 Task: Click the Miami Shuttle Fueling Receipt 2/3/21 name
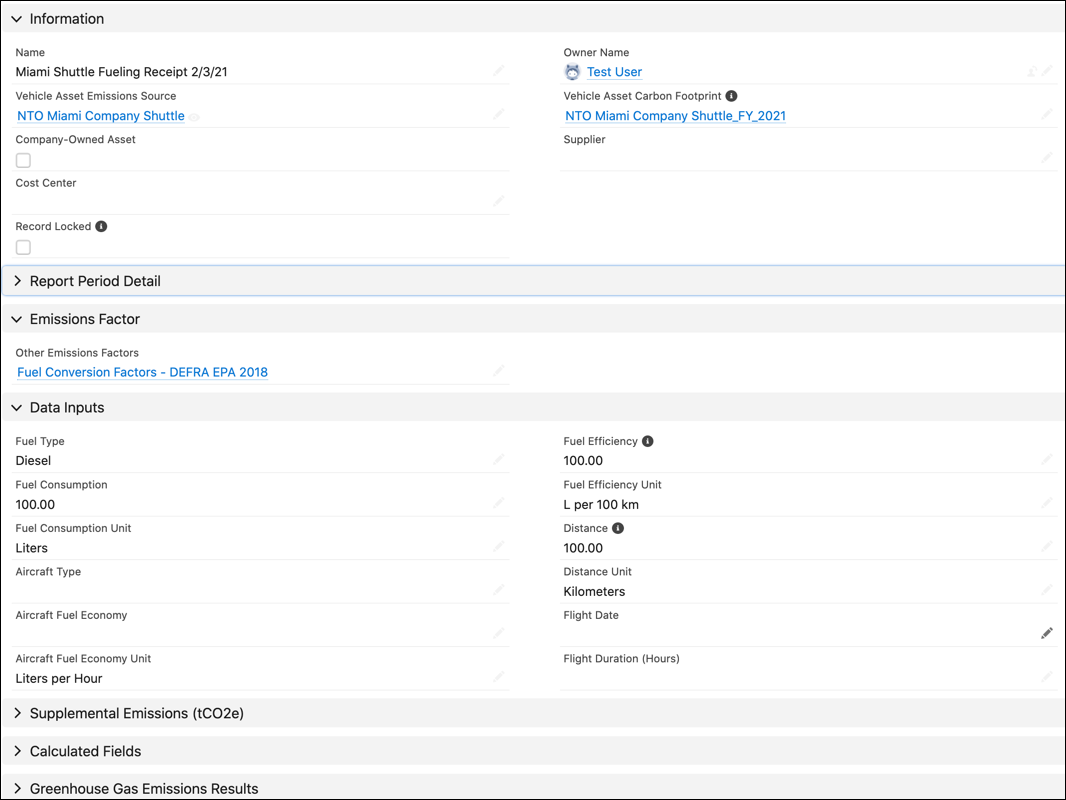[121, 71]
